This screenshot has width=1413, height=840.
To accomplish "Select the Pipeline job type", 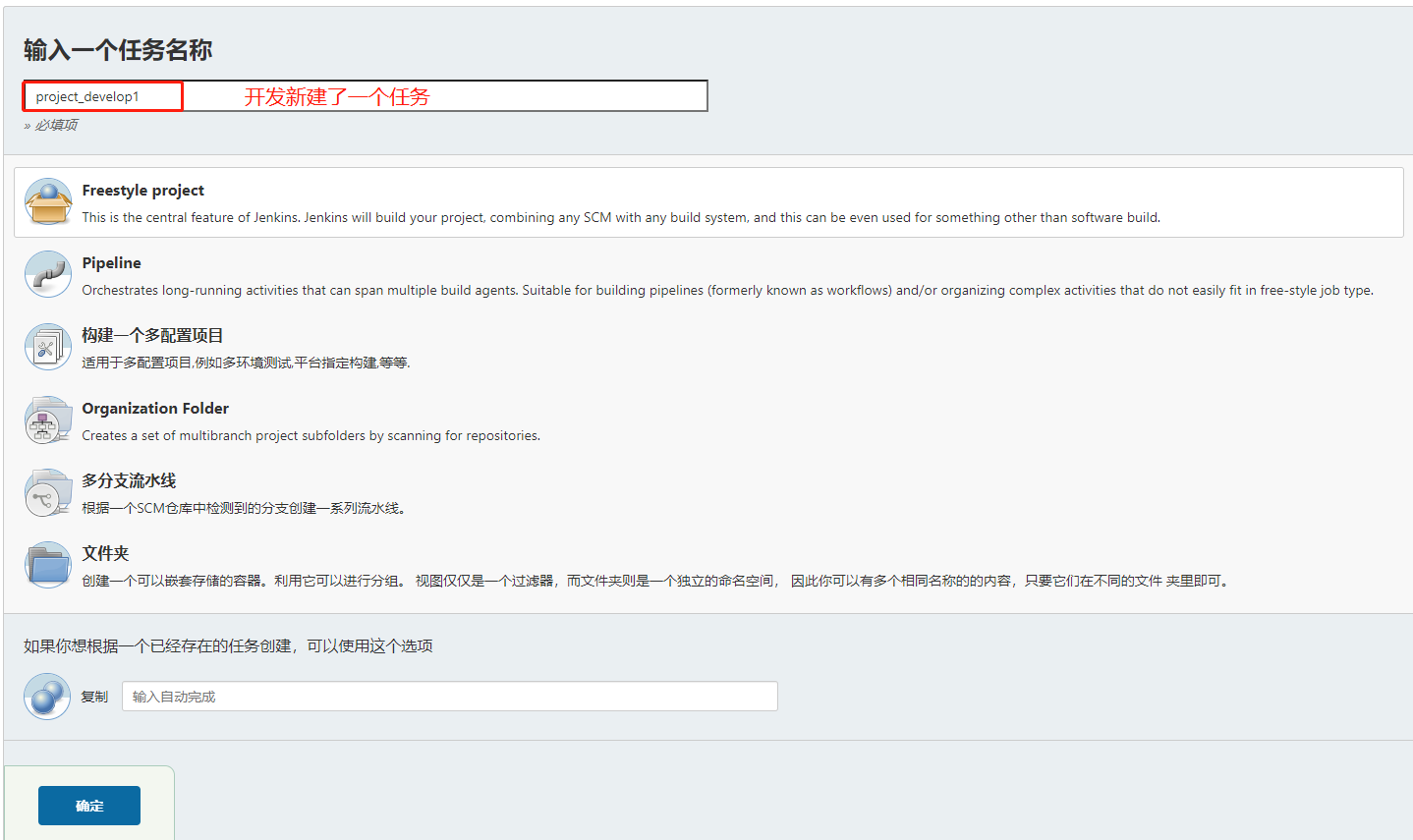I will click(x=111, y=262).
